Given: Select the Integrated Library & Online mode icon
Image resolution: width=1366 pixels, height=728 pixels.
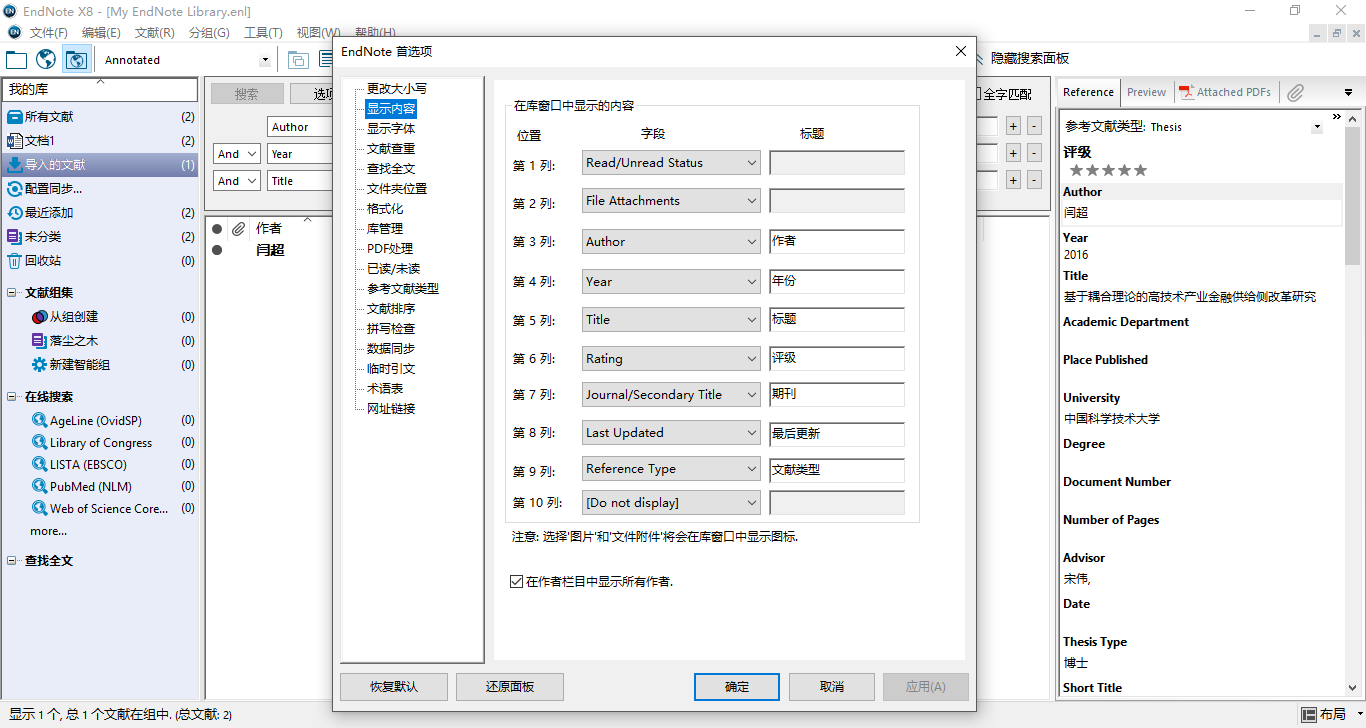Looking at the screenshot, I should coord(75,60).
